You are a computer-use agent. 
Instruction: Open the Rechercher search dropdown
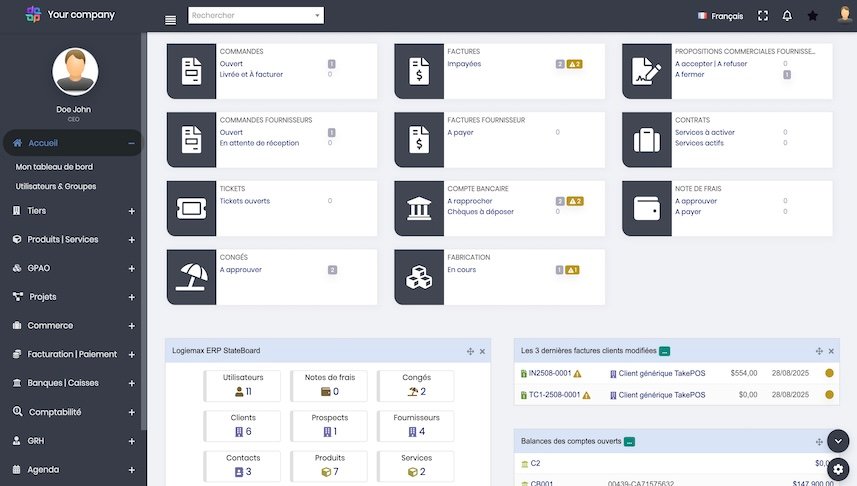256,16
